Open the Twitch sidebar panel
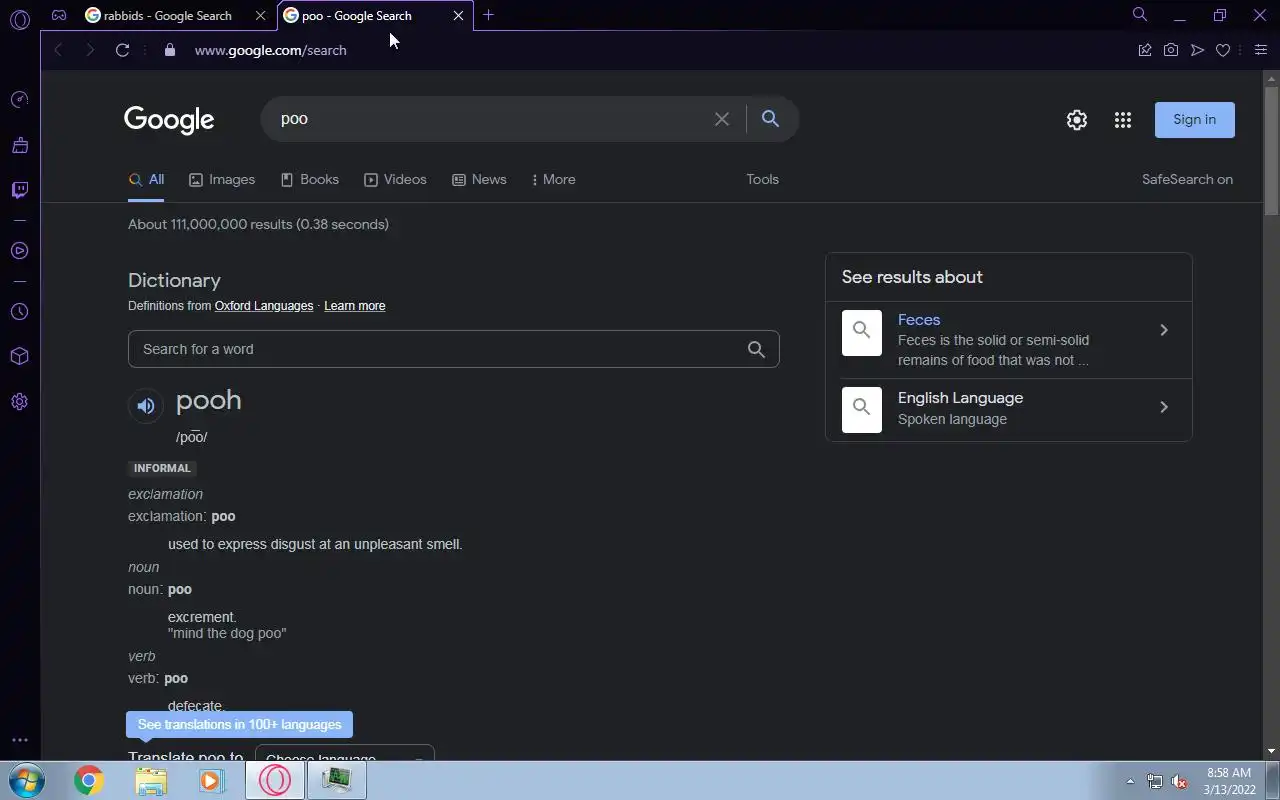The image size is (1280, 800). coord(19,190)
